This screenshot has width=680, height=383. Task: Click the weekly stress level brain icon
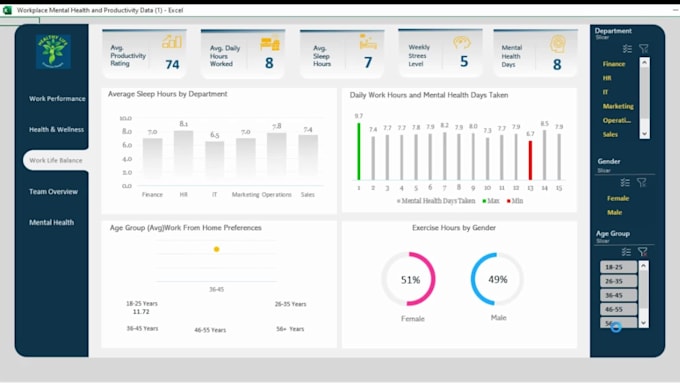462,43
